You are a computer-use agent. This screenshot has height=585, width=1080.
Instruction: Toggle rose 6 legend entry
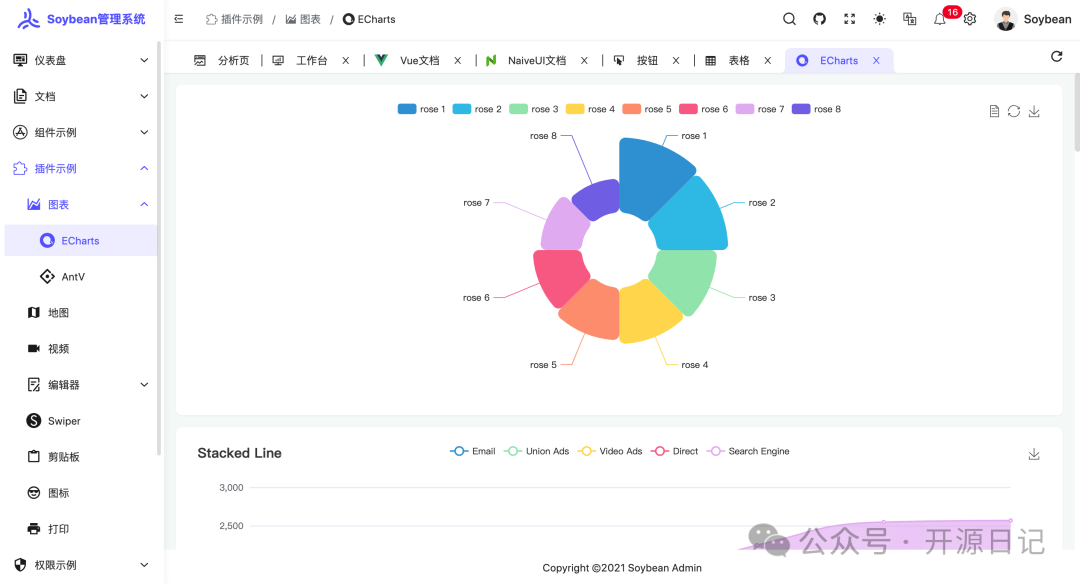click(703, 109)
